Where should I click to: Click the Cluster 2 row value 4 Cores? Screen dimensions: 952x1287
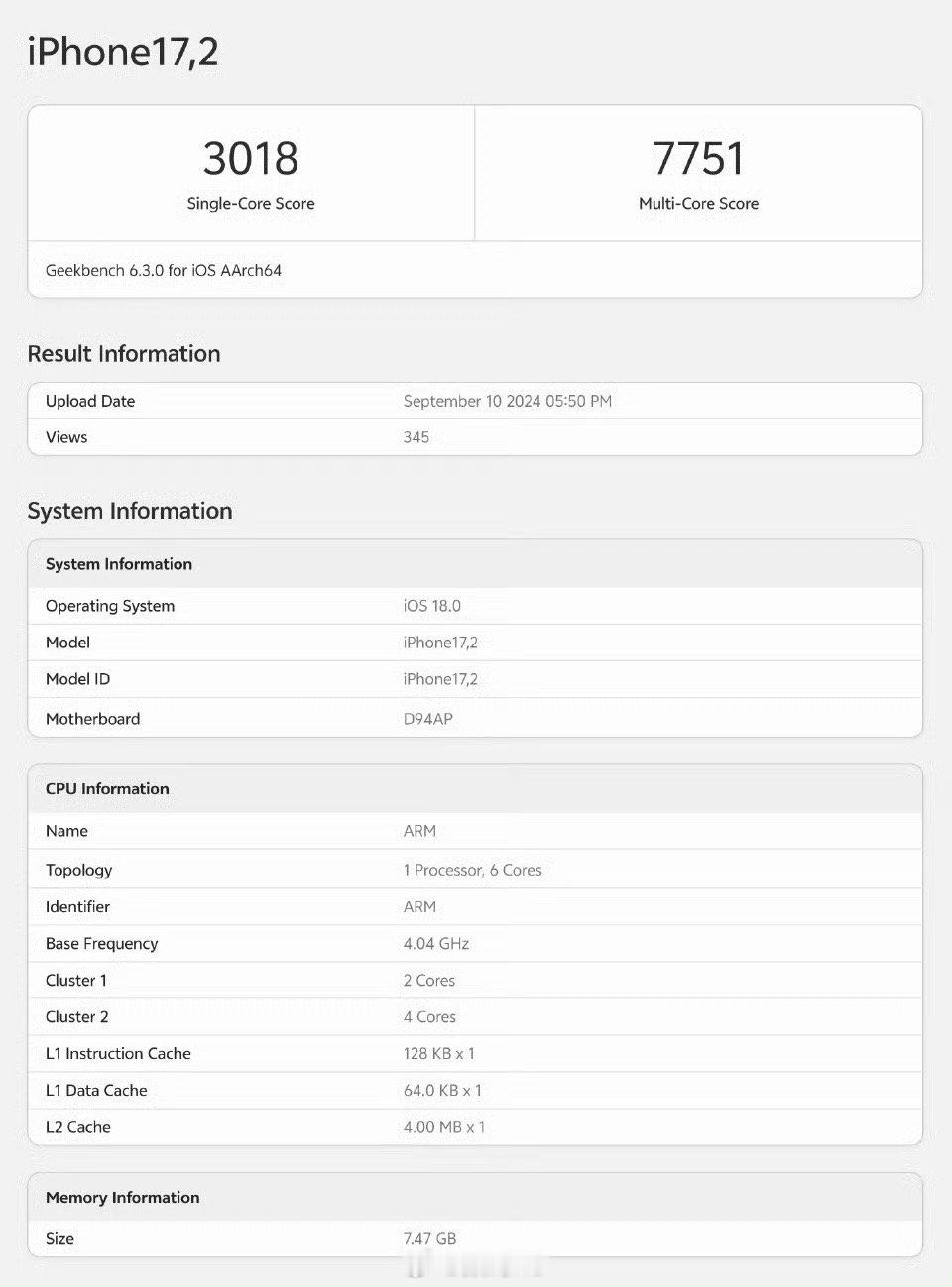[x=430, y=1016]
